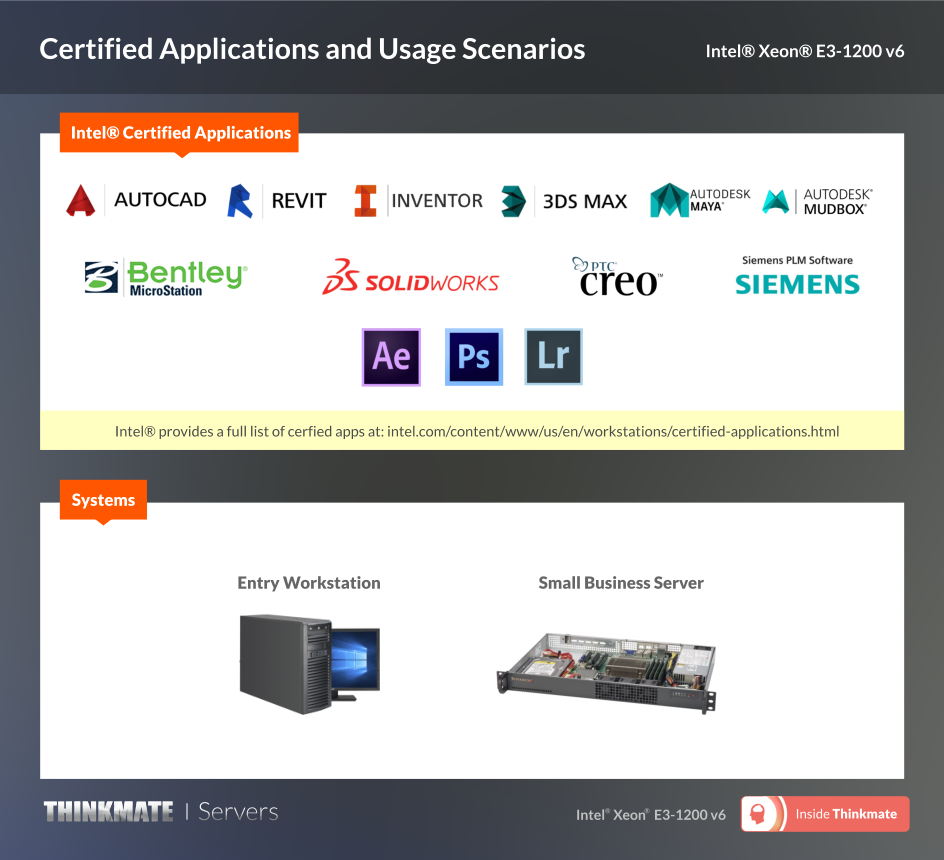Click the Inside Thinkmate button
Viewport: 944px width, 860px height.
click(x=825, y=814)
